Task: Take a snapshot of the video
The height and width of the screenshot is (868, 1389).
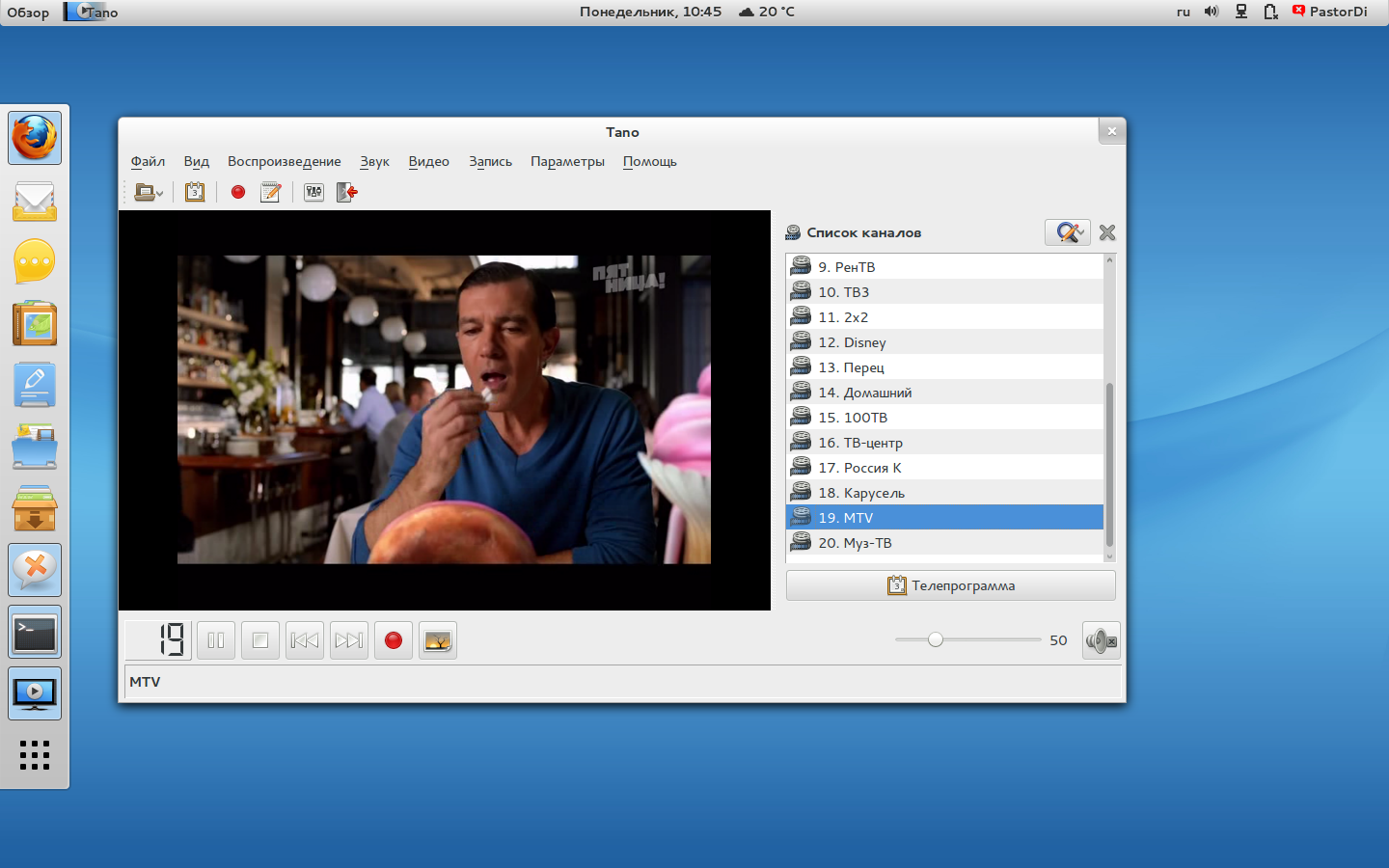Action: (x=438, y=640)
